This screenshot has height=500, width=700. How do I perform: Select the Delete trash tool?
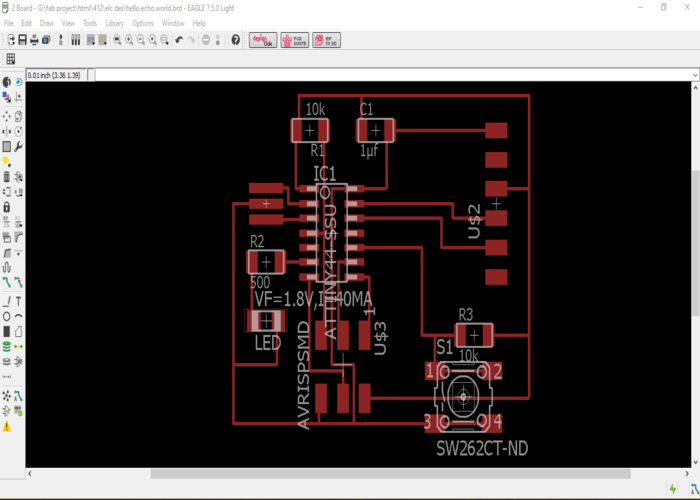point(7,177)
